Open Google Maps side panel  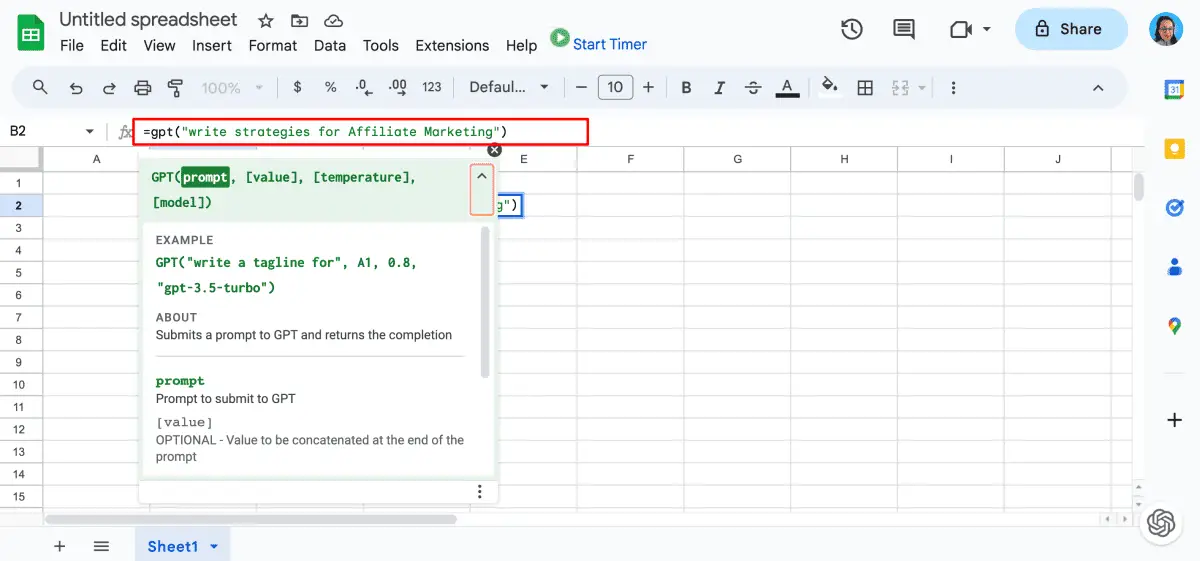[x=1174, y=326]
